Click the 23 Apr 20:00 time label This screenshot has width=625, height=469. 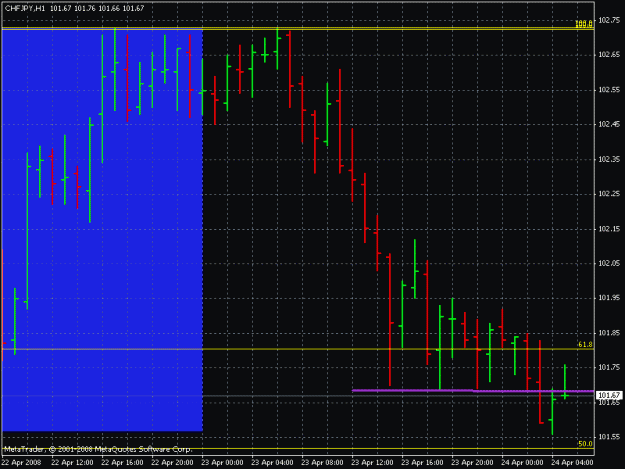coord(472,463)
